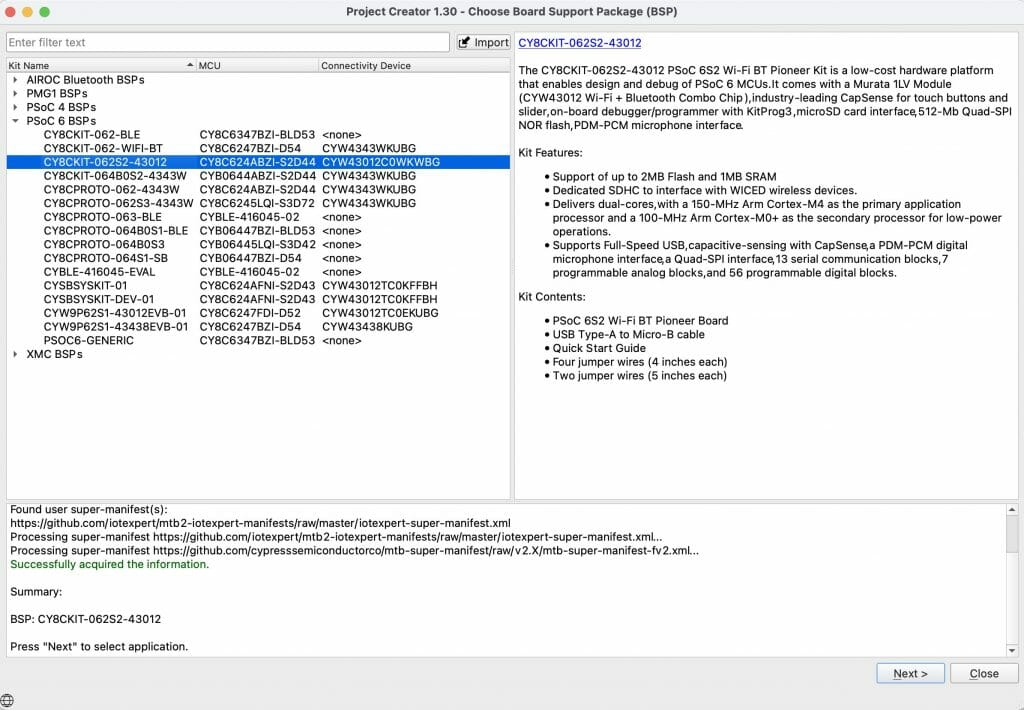
Task: Click the MCU cell CY8C6245LQI-S3D72
Action: (x=257, y=203)
